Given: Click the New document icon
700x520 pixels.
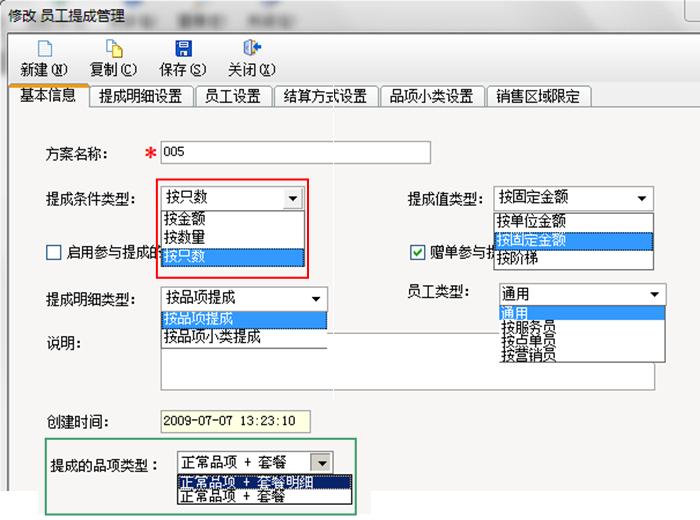Looking at the screenshot, I should click(x=44, y=48).
